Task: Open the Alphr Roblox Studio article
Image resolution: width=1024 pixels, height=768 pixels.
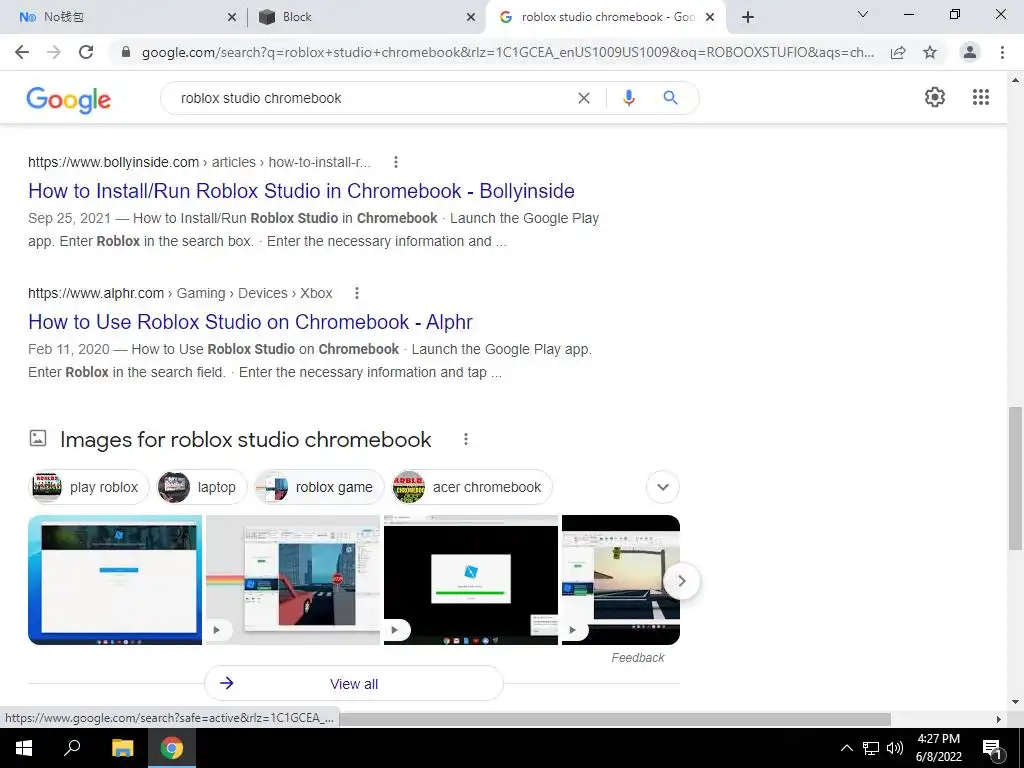Action: pyautogui.click(x=250, y=322)
